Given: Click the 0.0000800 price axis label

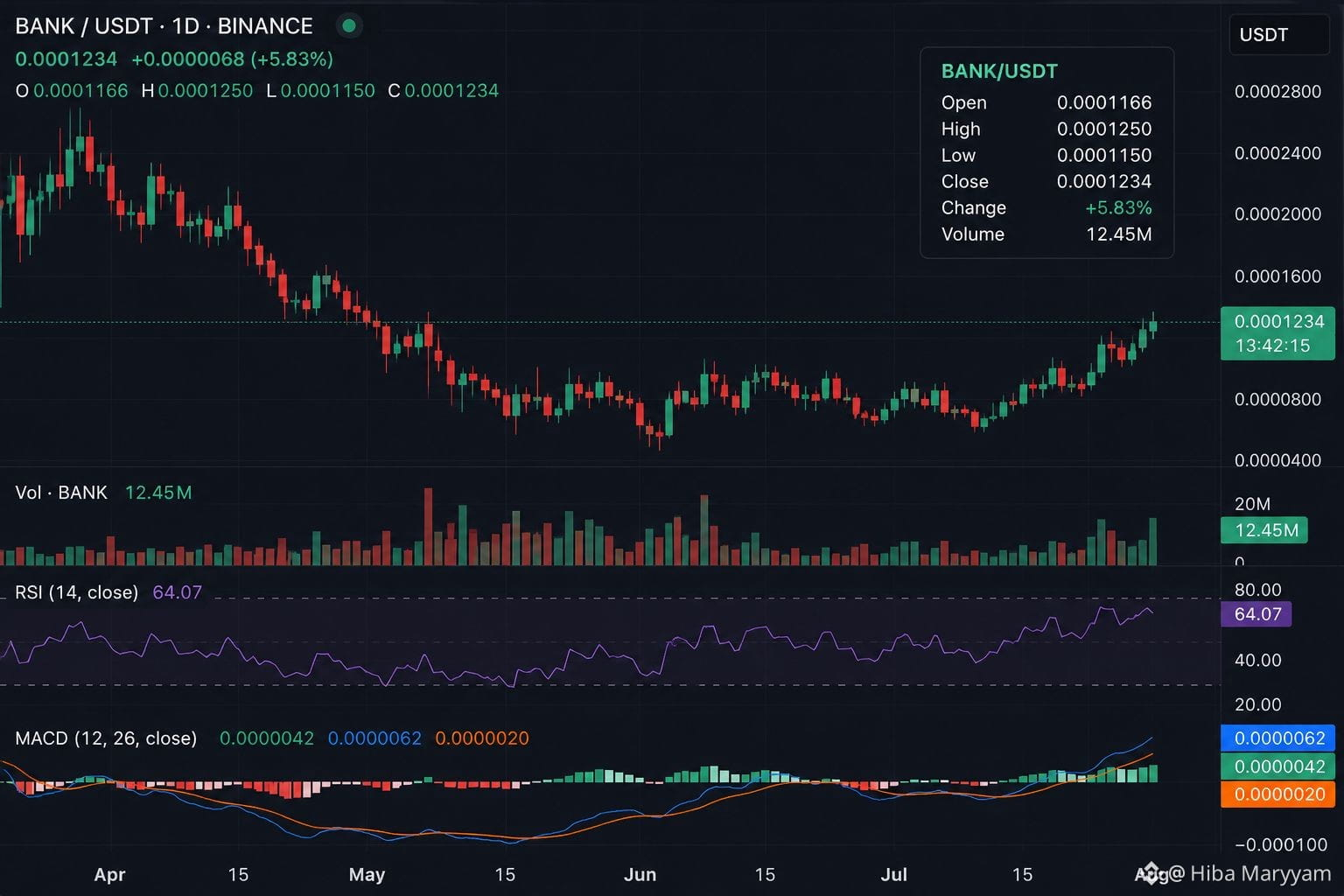Looking at the screenshot, I should pos(1277,400).
